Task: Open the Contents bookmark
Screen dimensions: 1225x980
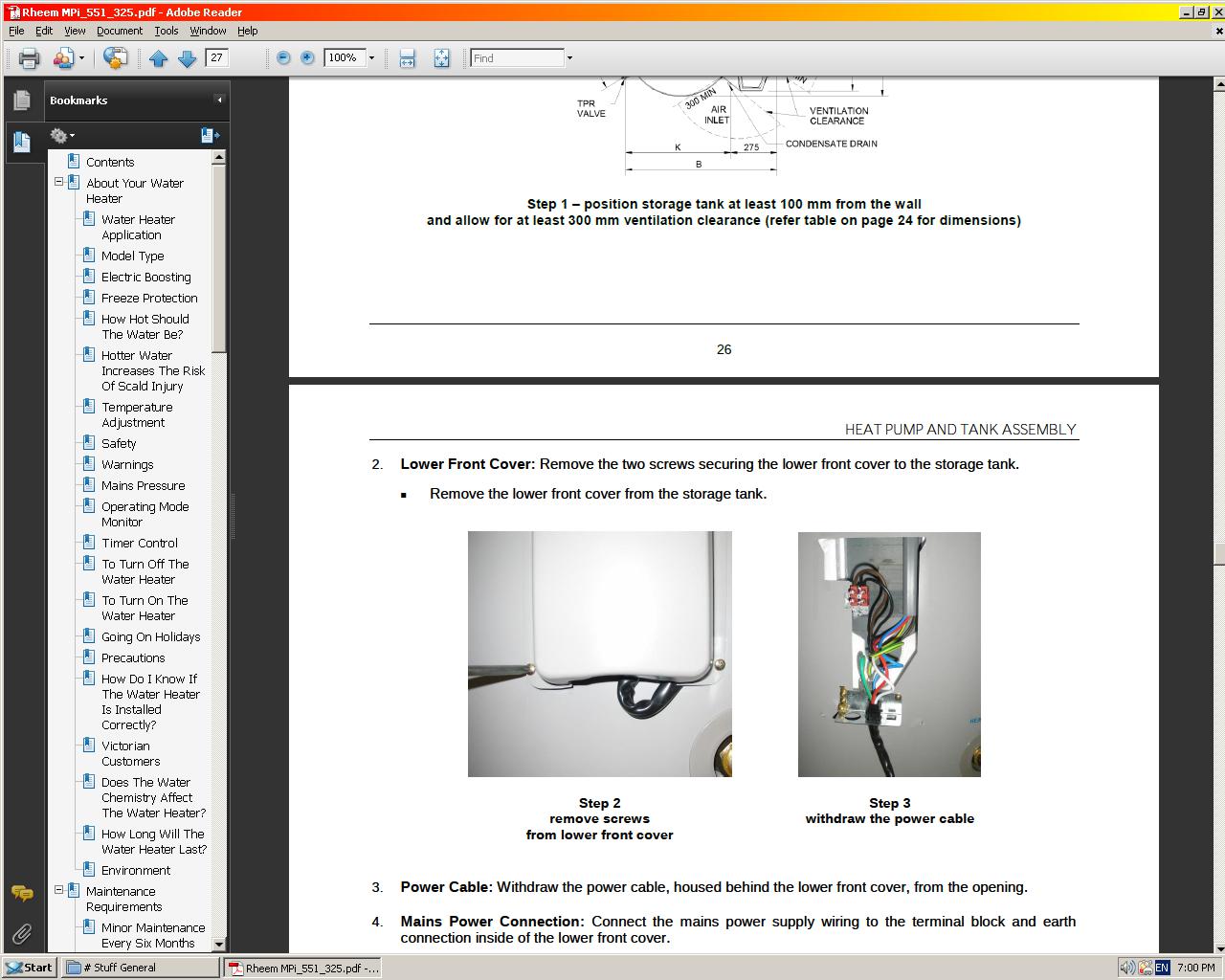Action: coord(110,163)
